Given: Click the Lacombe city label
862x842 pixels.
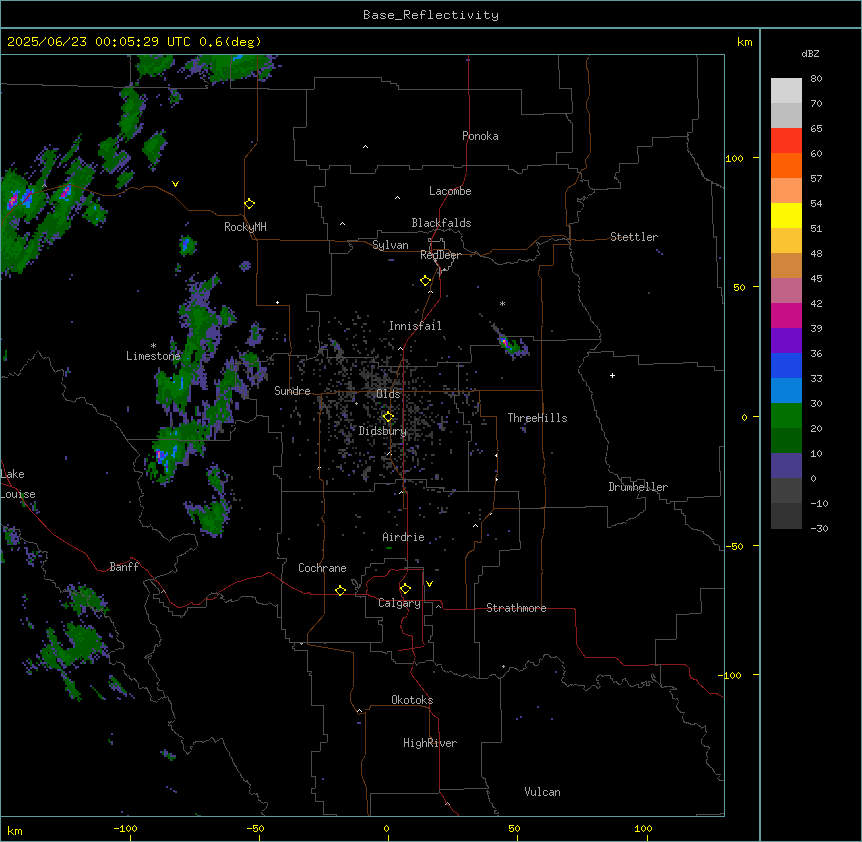Looking at the screenshot, I should (x=450, y=191).
